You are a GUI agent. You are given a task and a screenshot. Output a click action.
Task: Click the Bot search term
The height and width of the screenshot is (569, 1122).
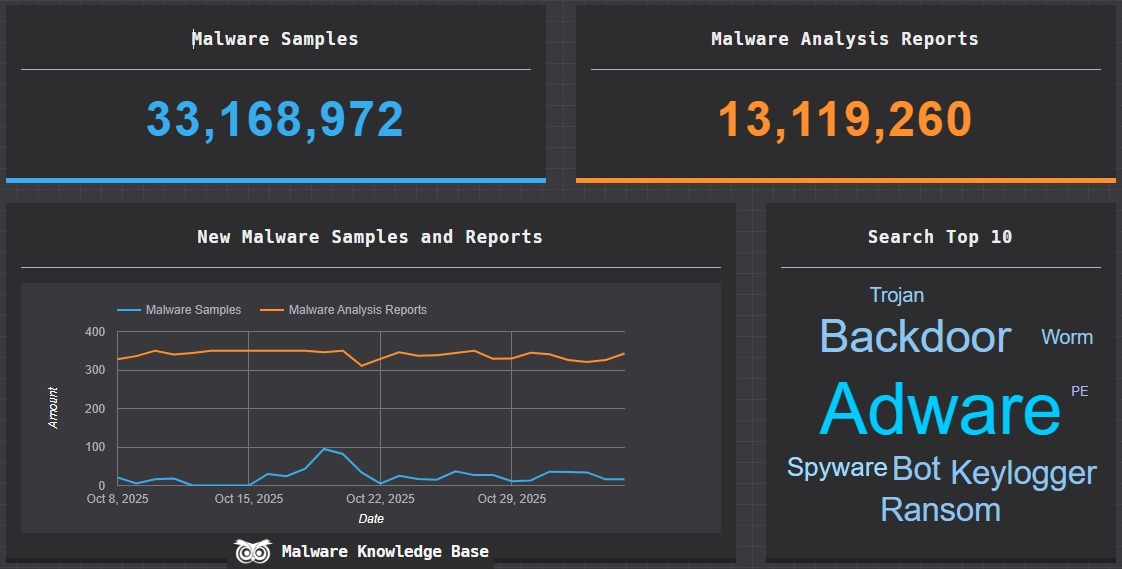click(916, 468)
